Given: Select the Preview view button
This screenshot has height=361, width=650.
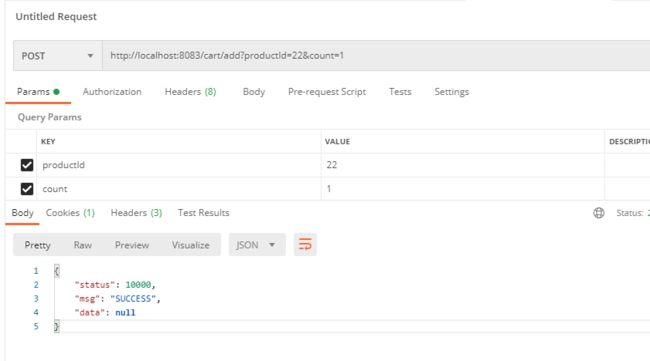Looking at the screenshot, I should click(x=132, y=245).
